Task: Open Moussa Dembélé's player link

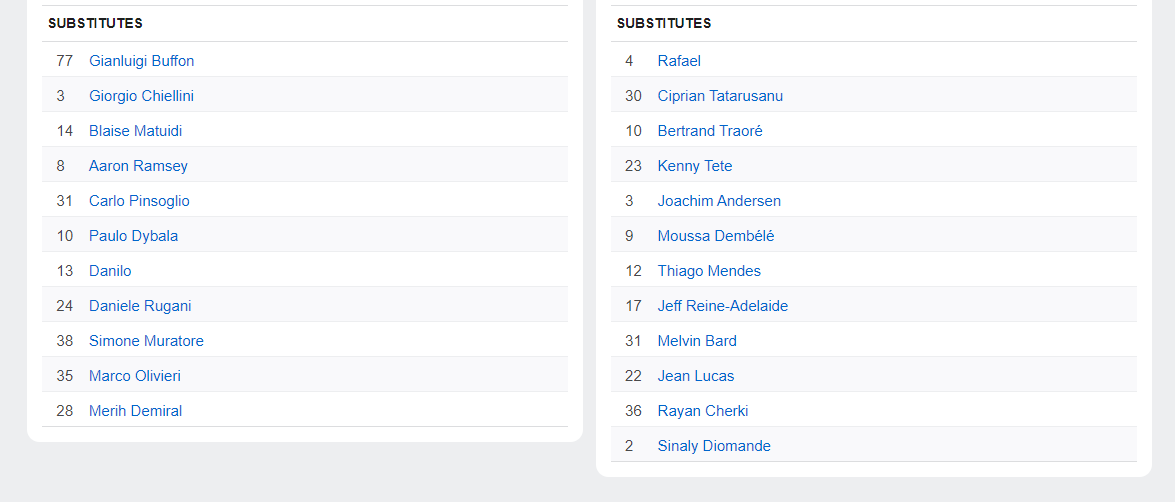Action: tap(716, 236)
